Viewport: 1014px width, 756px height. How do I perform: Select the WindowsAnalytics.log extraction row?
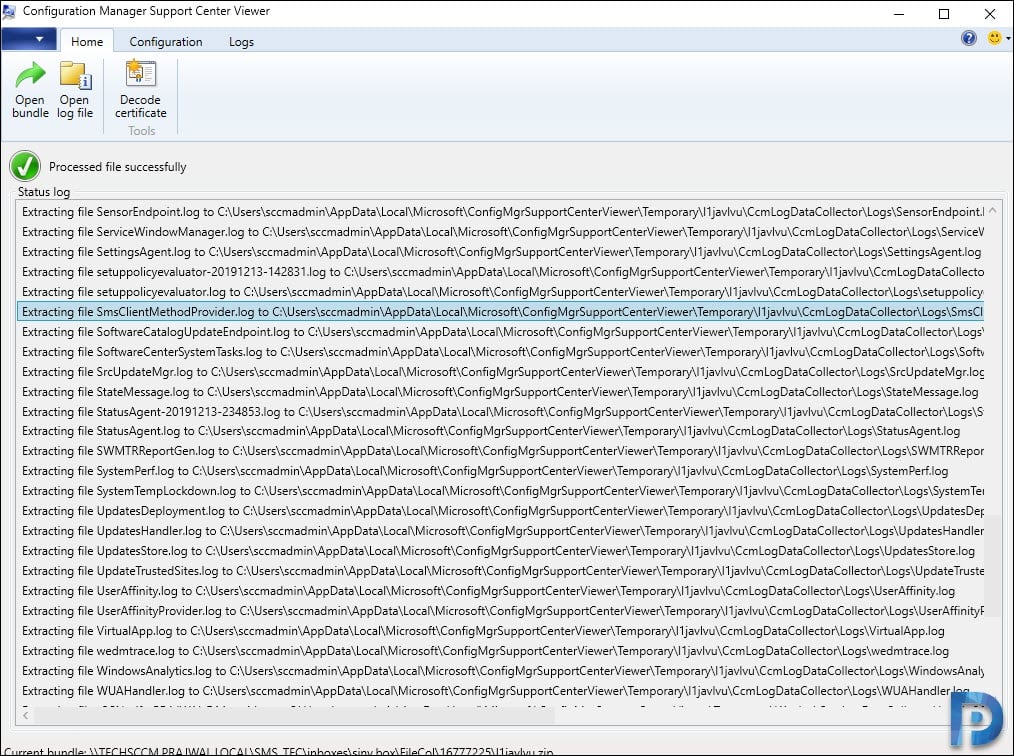(501, 671)
